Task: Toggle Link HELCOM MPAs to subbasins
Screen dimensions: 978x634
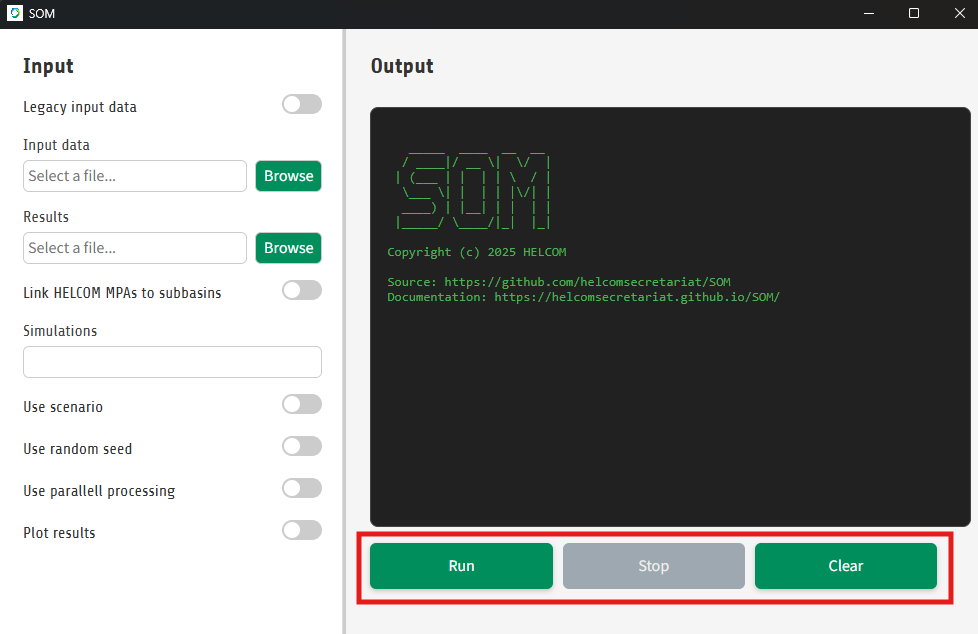Action: (302, 290)
